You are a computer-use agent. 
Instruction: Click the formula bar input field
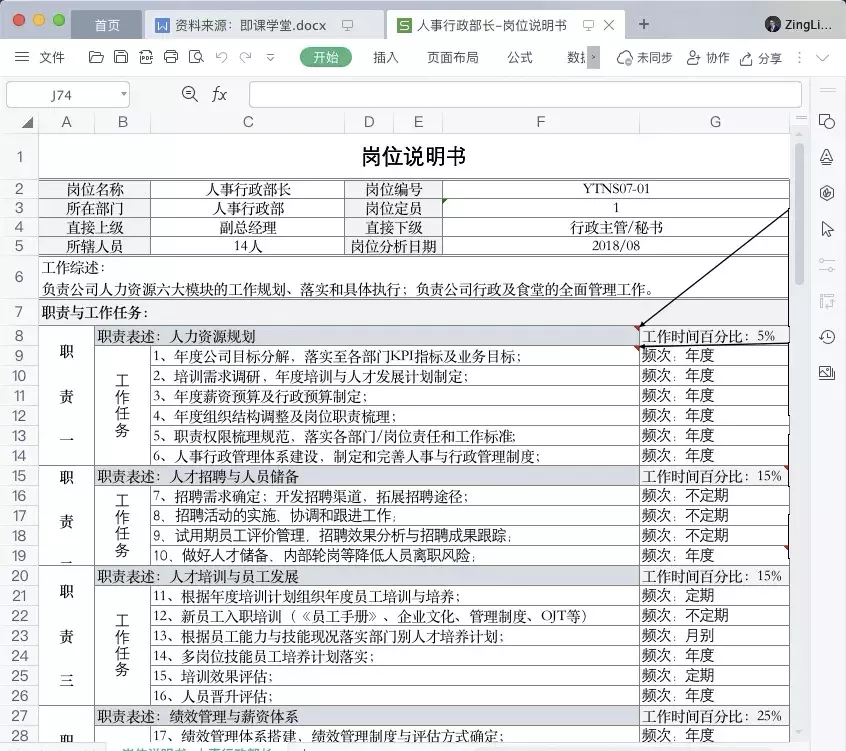524,94
